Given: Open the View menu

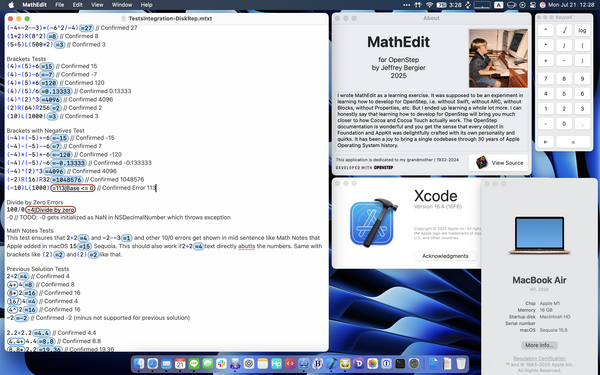Looking at the screenshot, I should (97, 5).
